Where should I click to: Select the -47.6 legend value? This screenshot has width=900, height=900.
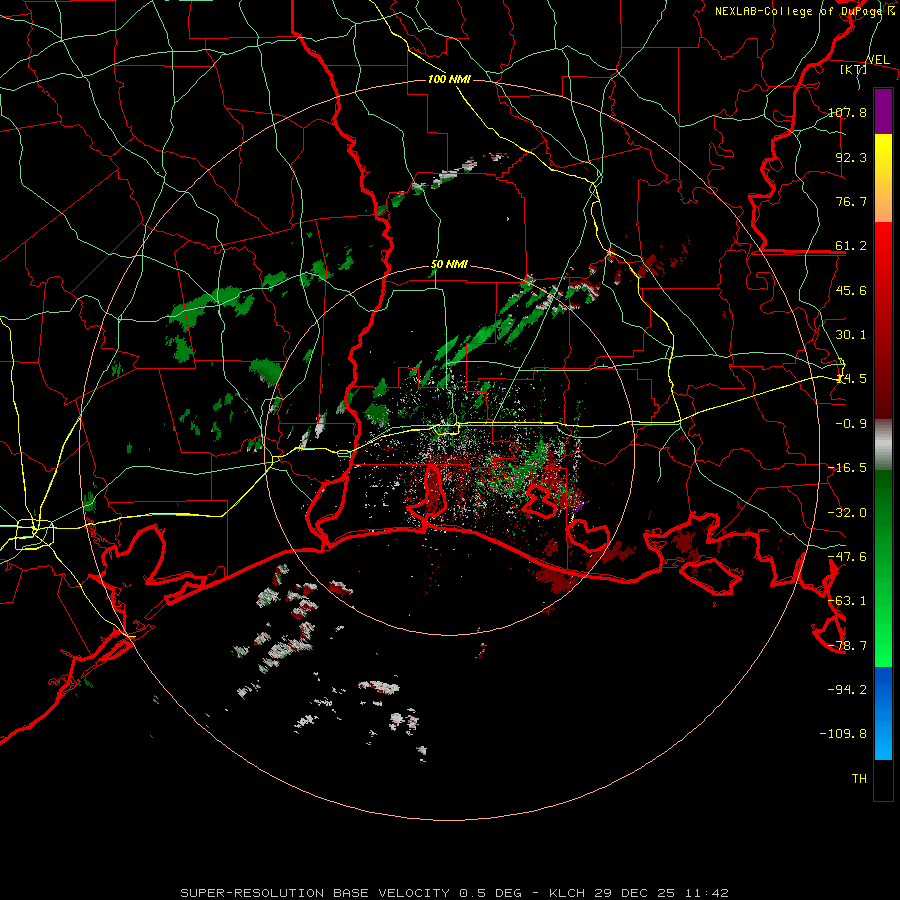848,557
